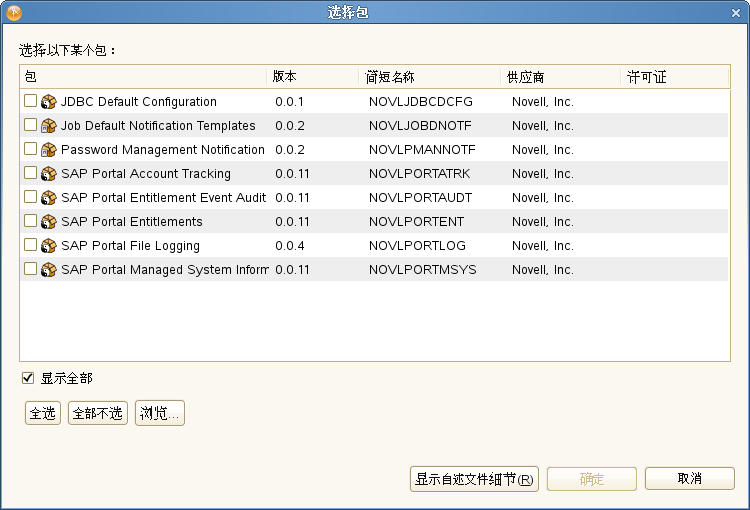Screen dimensions: 750x510
Task: Click the NOVLPORTENT short name cell
Action: tap(416, 222)
